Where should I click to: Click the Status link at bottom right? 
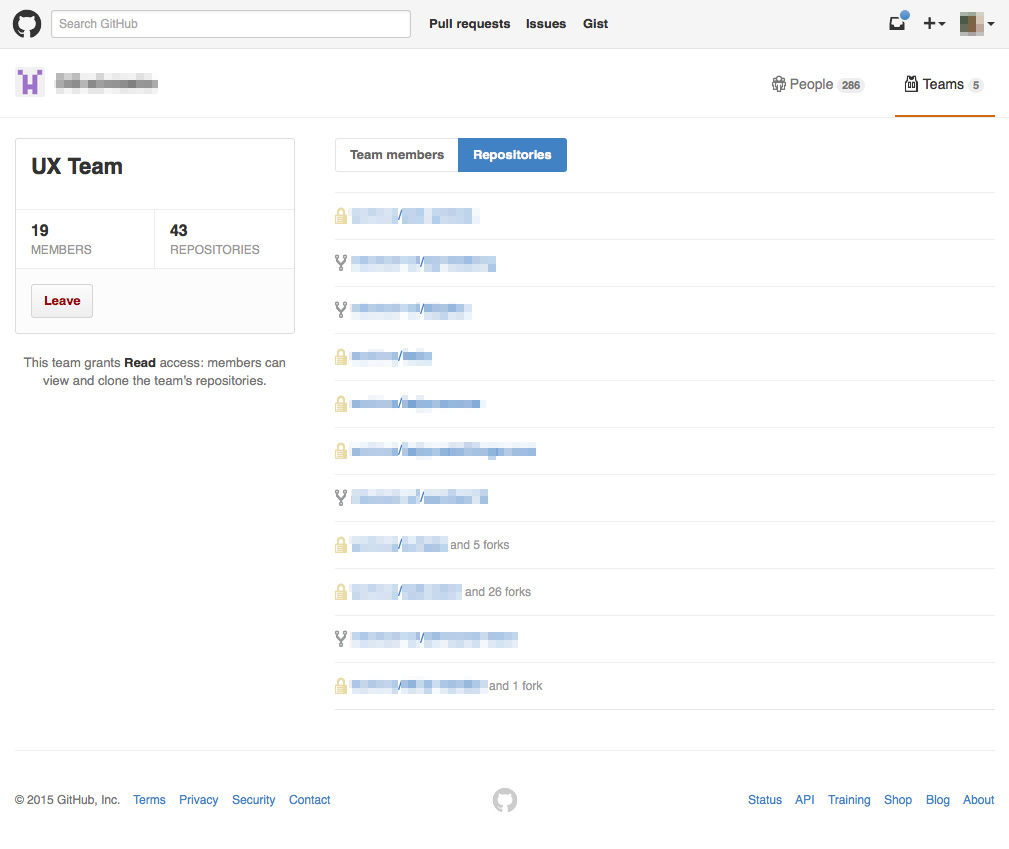click(764, 799)
